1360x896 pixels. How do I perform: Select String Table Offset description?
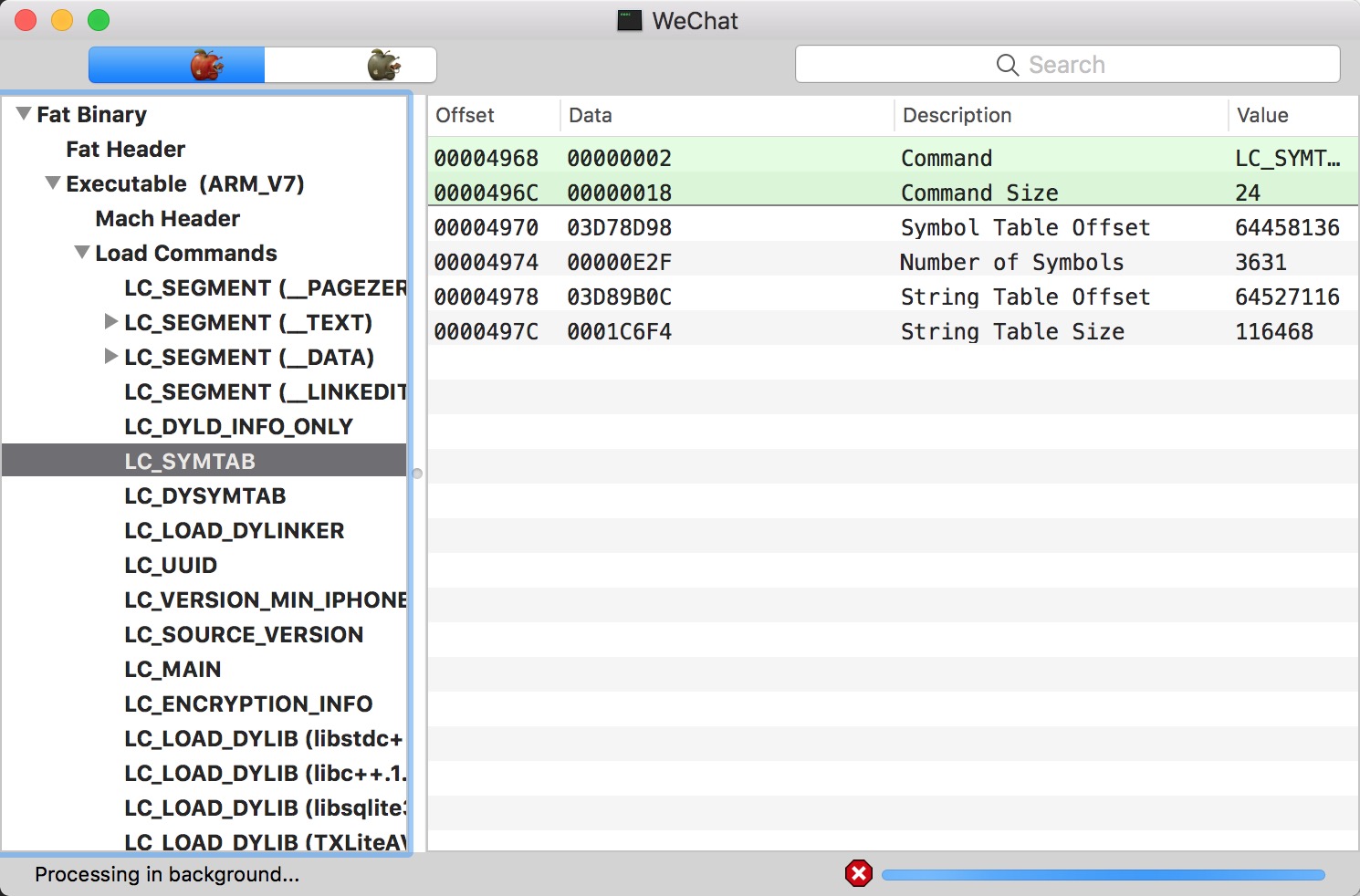[x=1026, y=297]
